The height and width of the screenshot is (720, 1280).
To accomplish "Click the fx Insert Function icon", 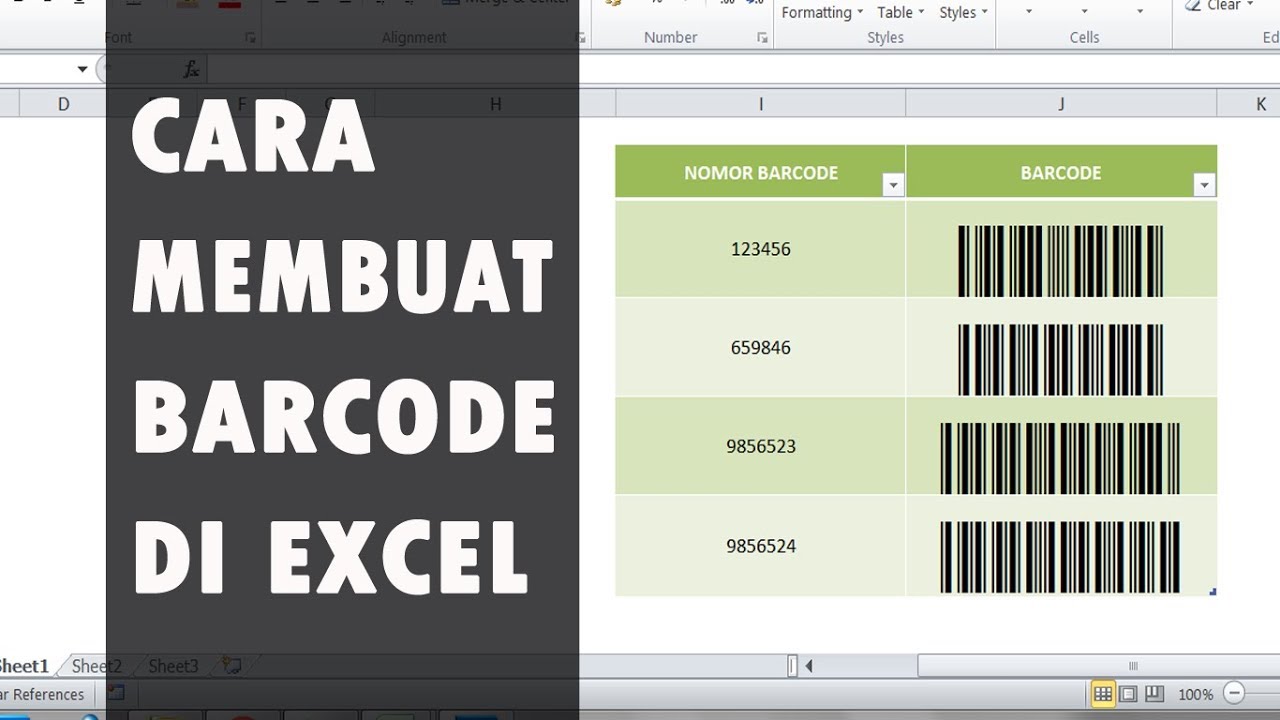I will pyautogui.click(x=191, y=69).
